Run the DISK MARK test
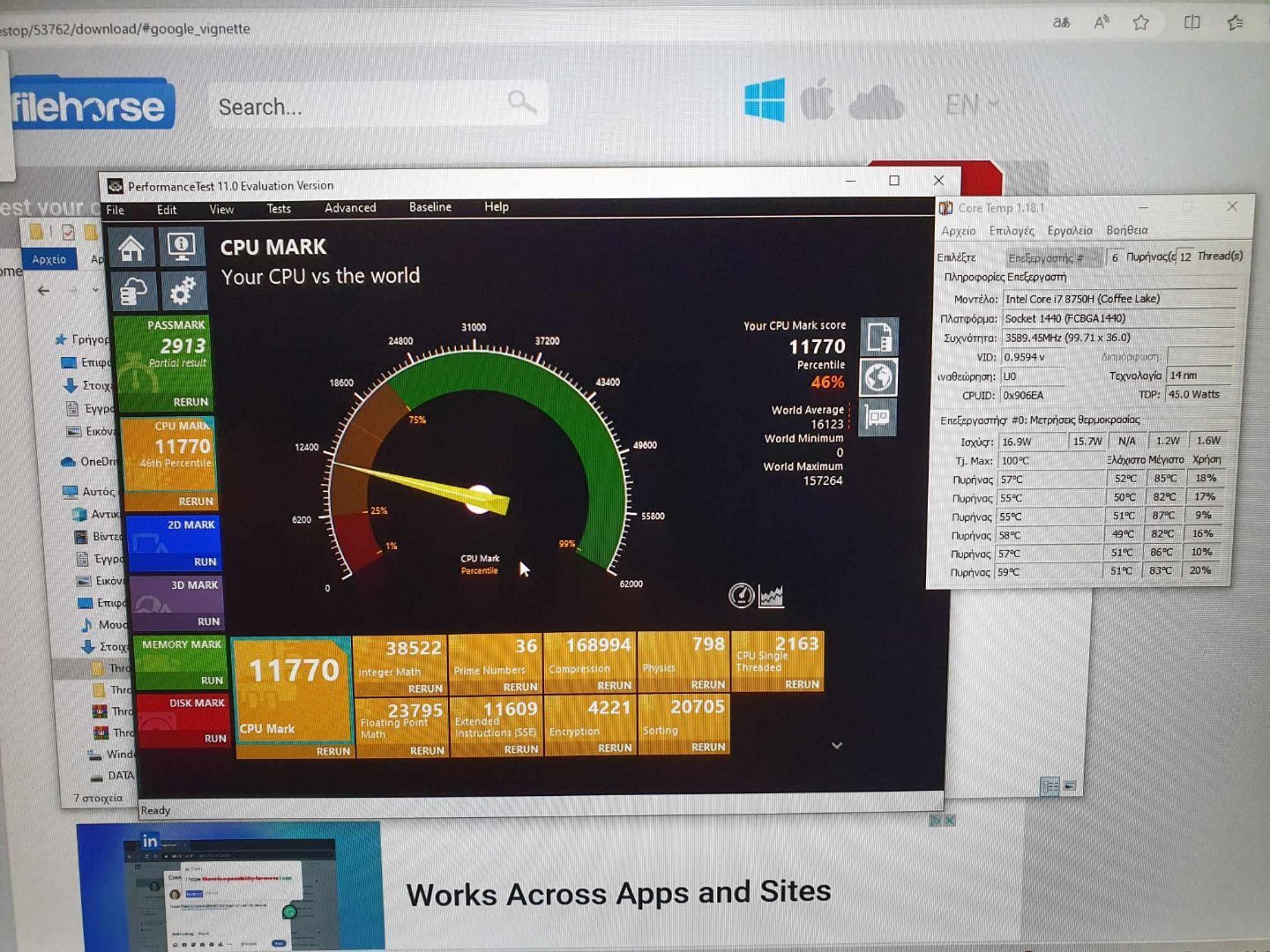 [215, 739]
